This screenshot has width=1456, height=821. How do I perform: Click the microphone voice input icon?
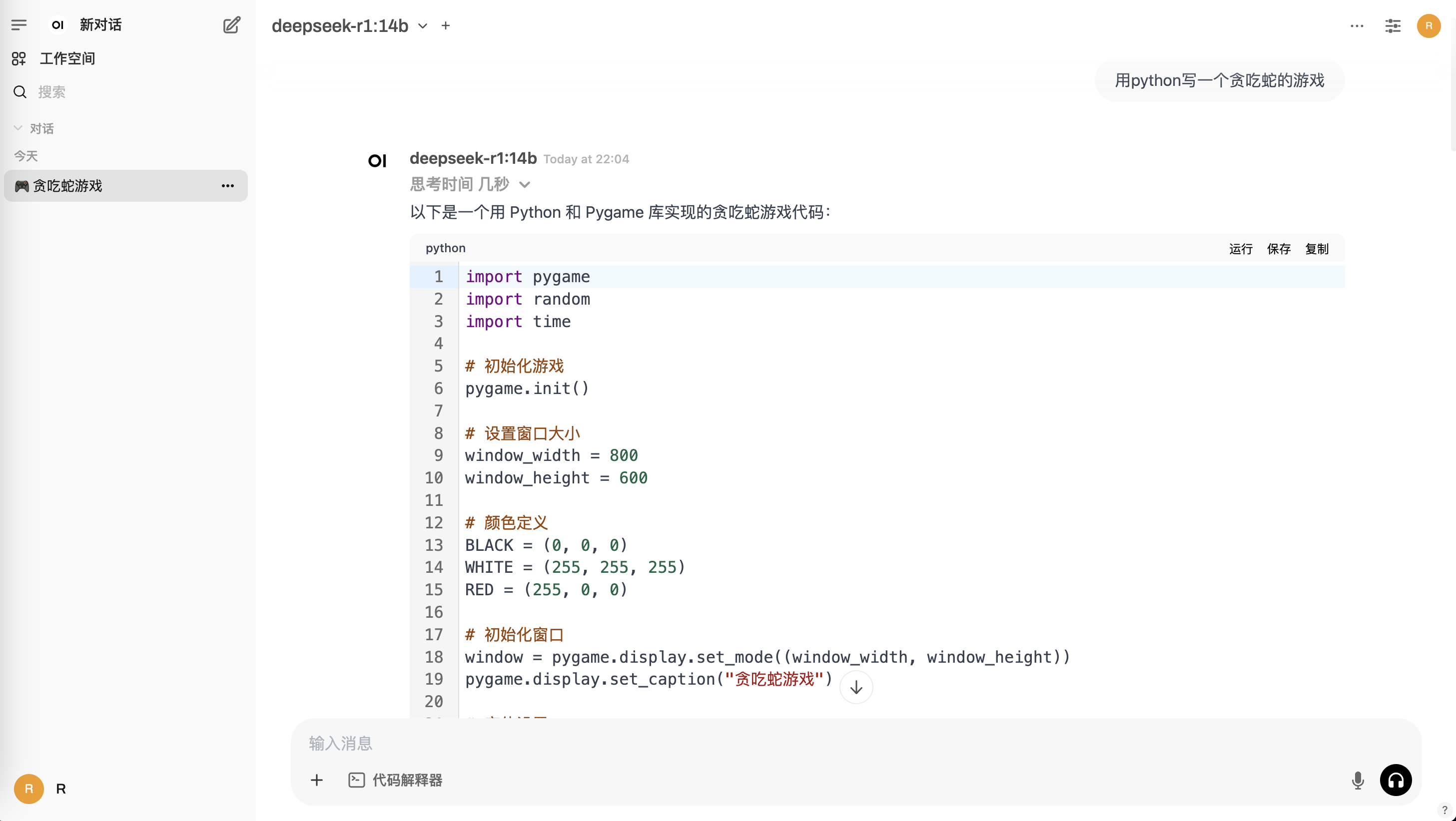[1358, 781]
